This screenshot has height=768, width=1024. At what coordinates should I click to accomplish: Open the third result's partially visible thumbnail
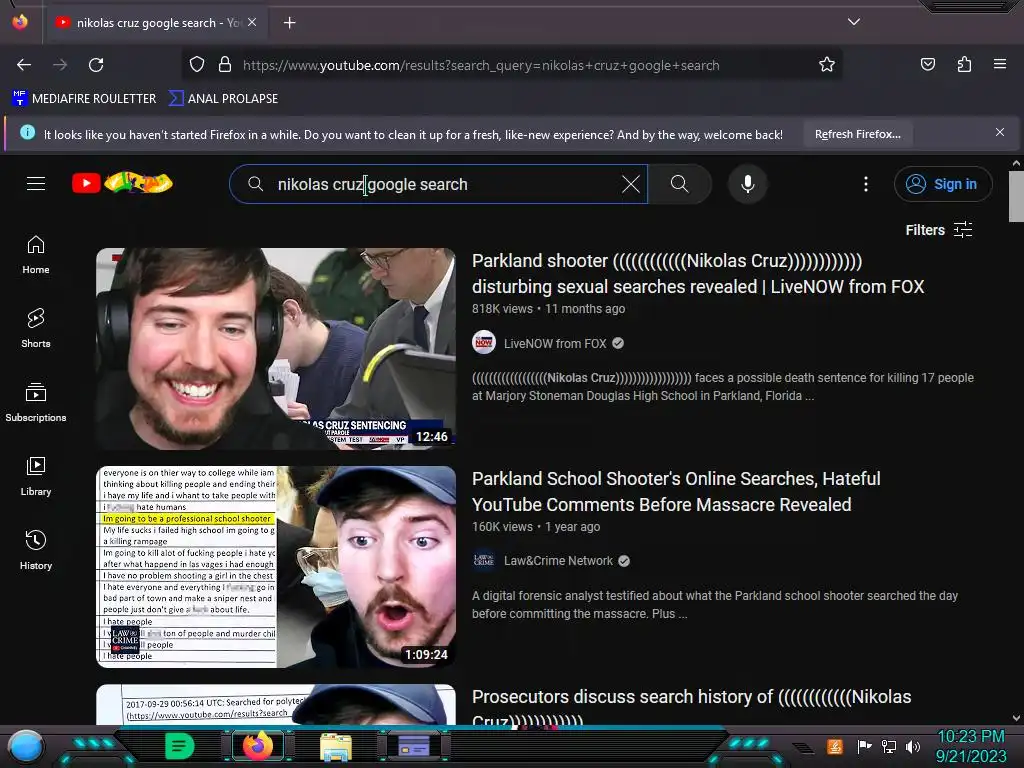coord(276,704)
